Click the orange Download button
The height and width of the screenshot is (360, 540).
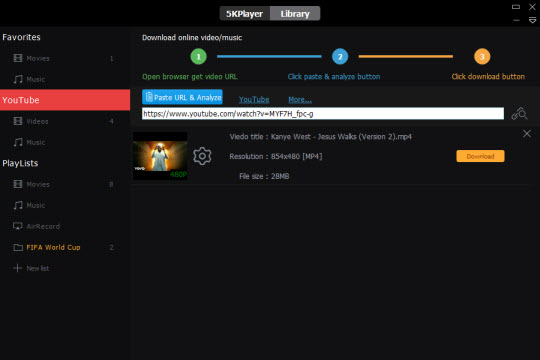480,156
